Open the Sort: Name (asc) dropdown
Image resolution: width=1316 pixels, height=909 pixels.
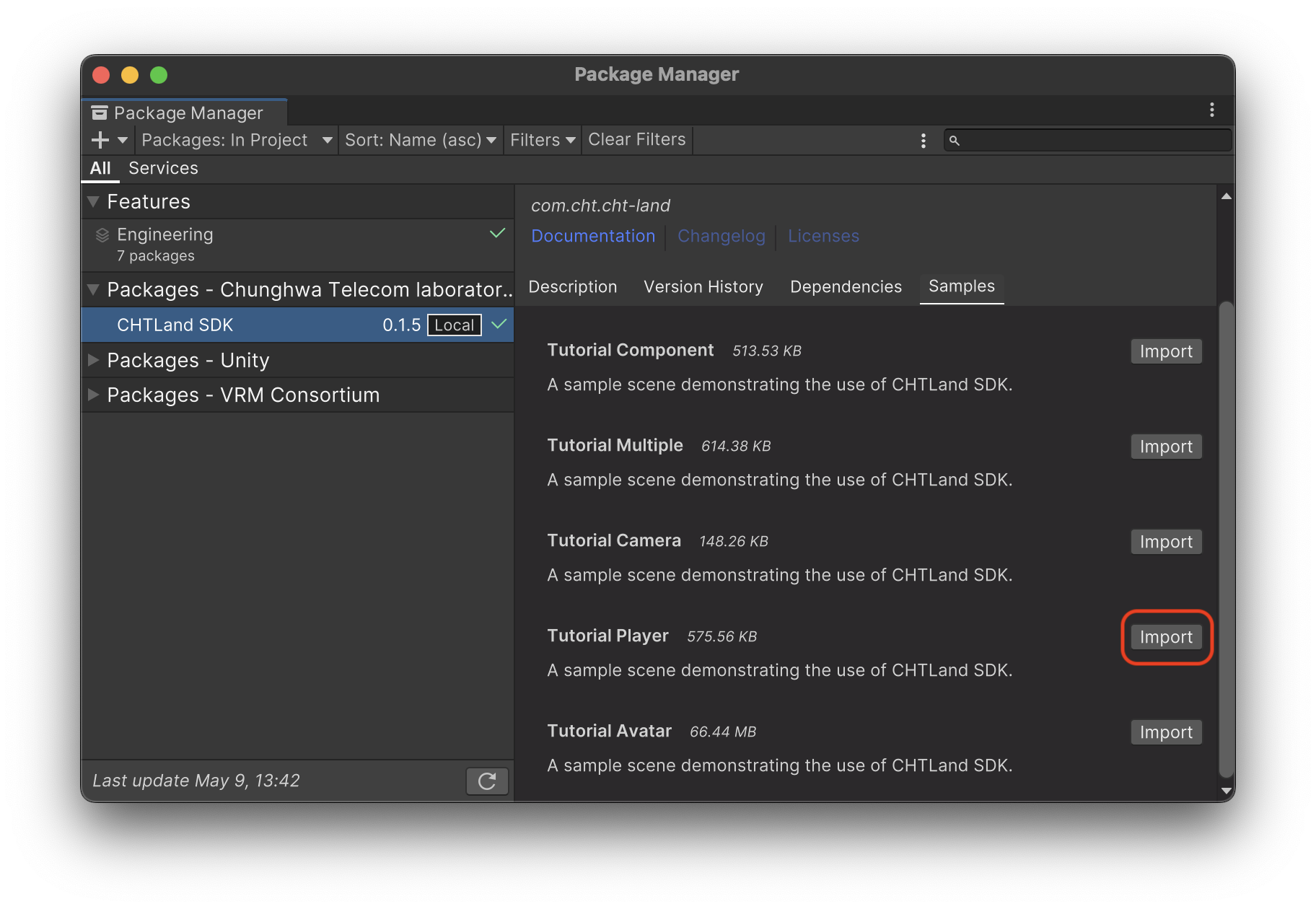[x=420, y=139]
